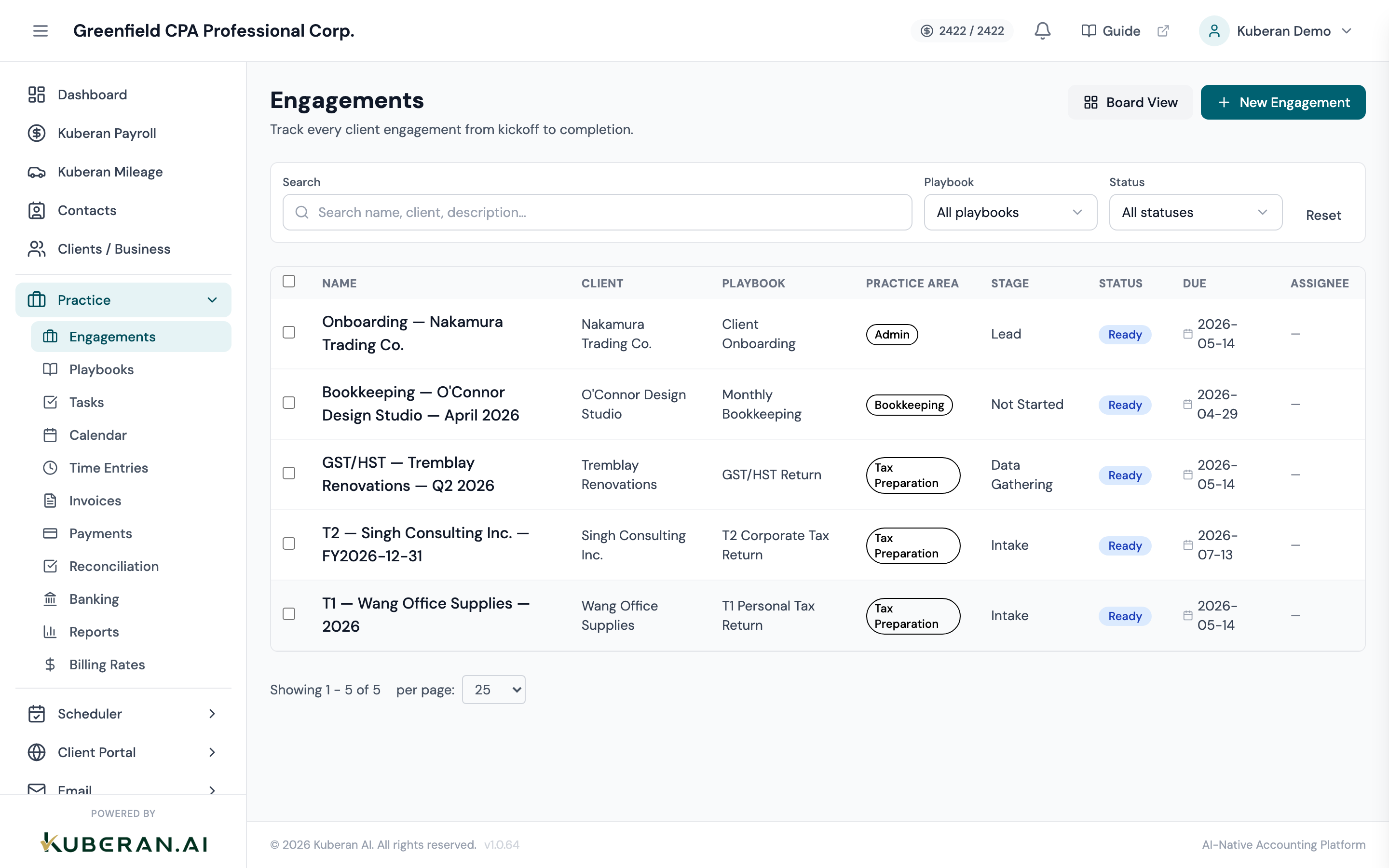Image resolution: width=1389 pixels, height=868 pixels.
Task: Open Engagements in the Practice menu
Action: [x=131, y=337]
